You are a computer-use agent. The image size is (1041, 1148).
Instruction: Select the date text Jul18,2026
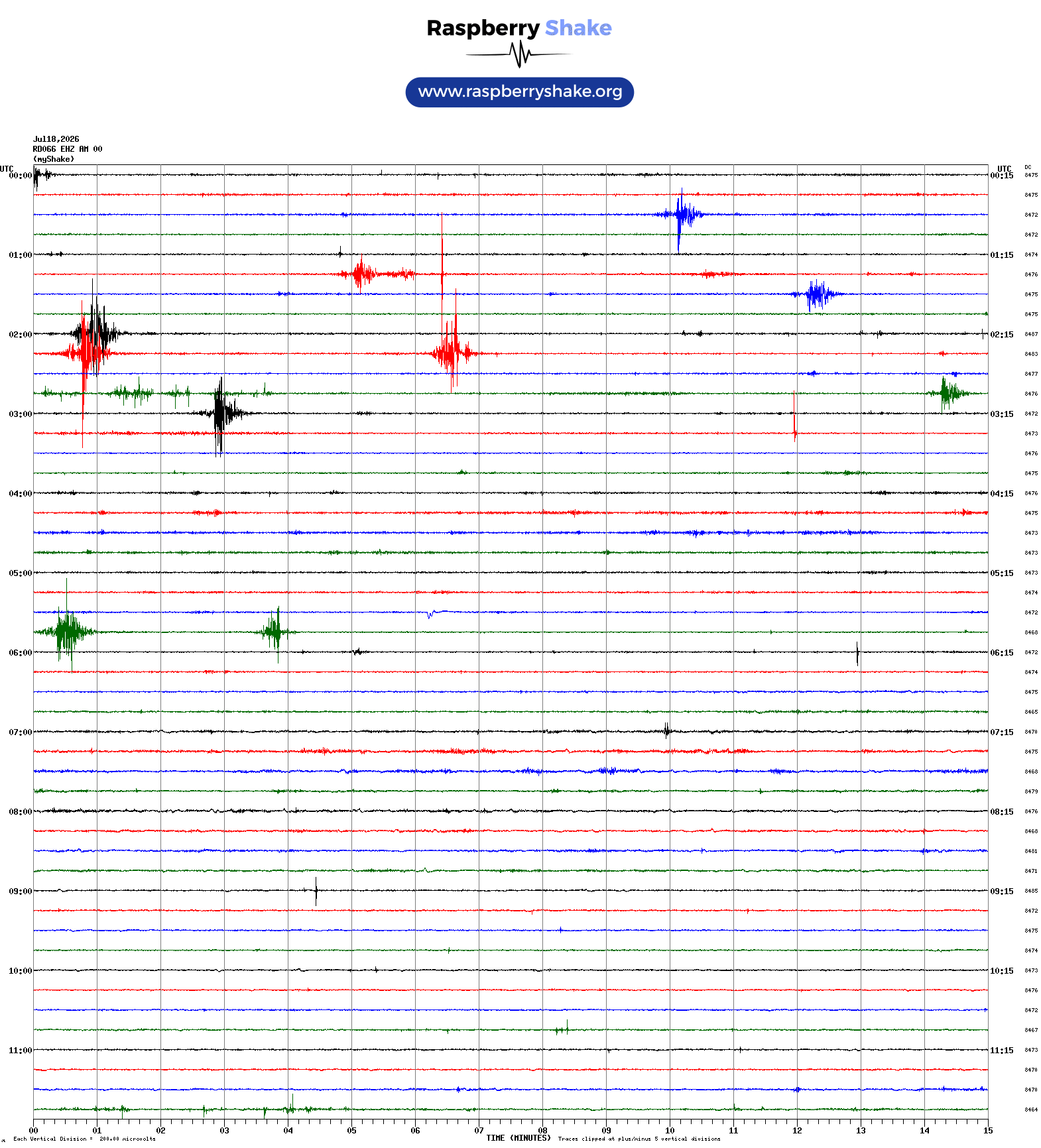(x=56, y=139)
